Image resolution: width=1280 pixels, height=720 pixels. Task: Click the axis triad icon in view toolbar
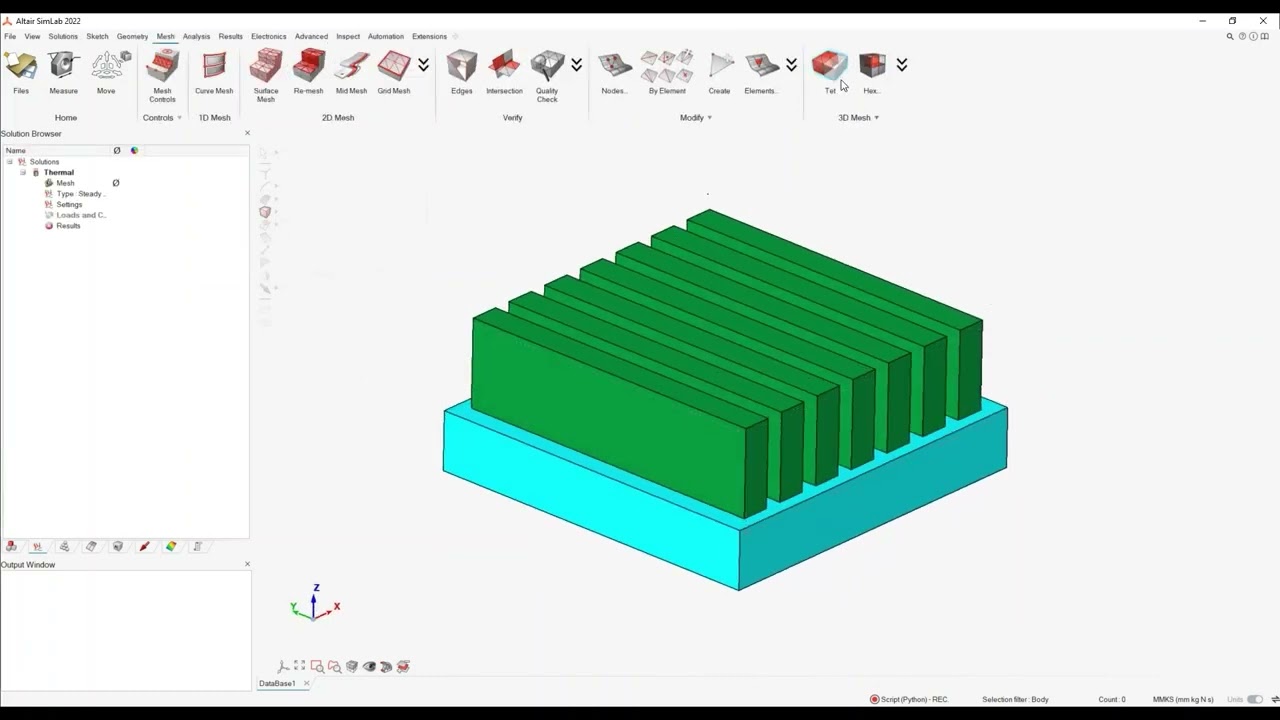(283, 666)
